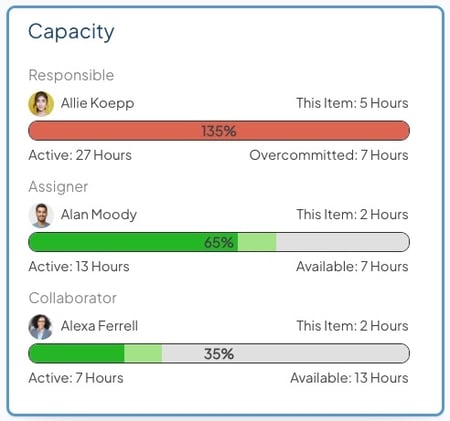
Task: Click the Collaborator section heading
Action: pos(73,298)
